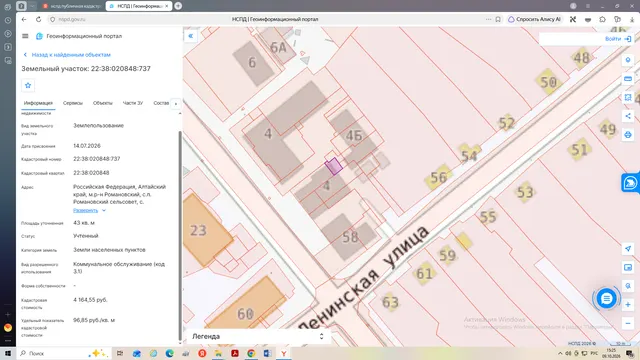The image size is (640, 360).
Task: Click Yandex Browser icon in taskbar
Action: [283, 353]
